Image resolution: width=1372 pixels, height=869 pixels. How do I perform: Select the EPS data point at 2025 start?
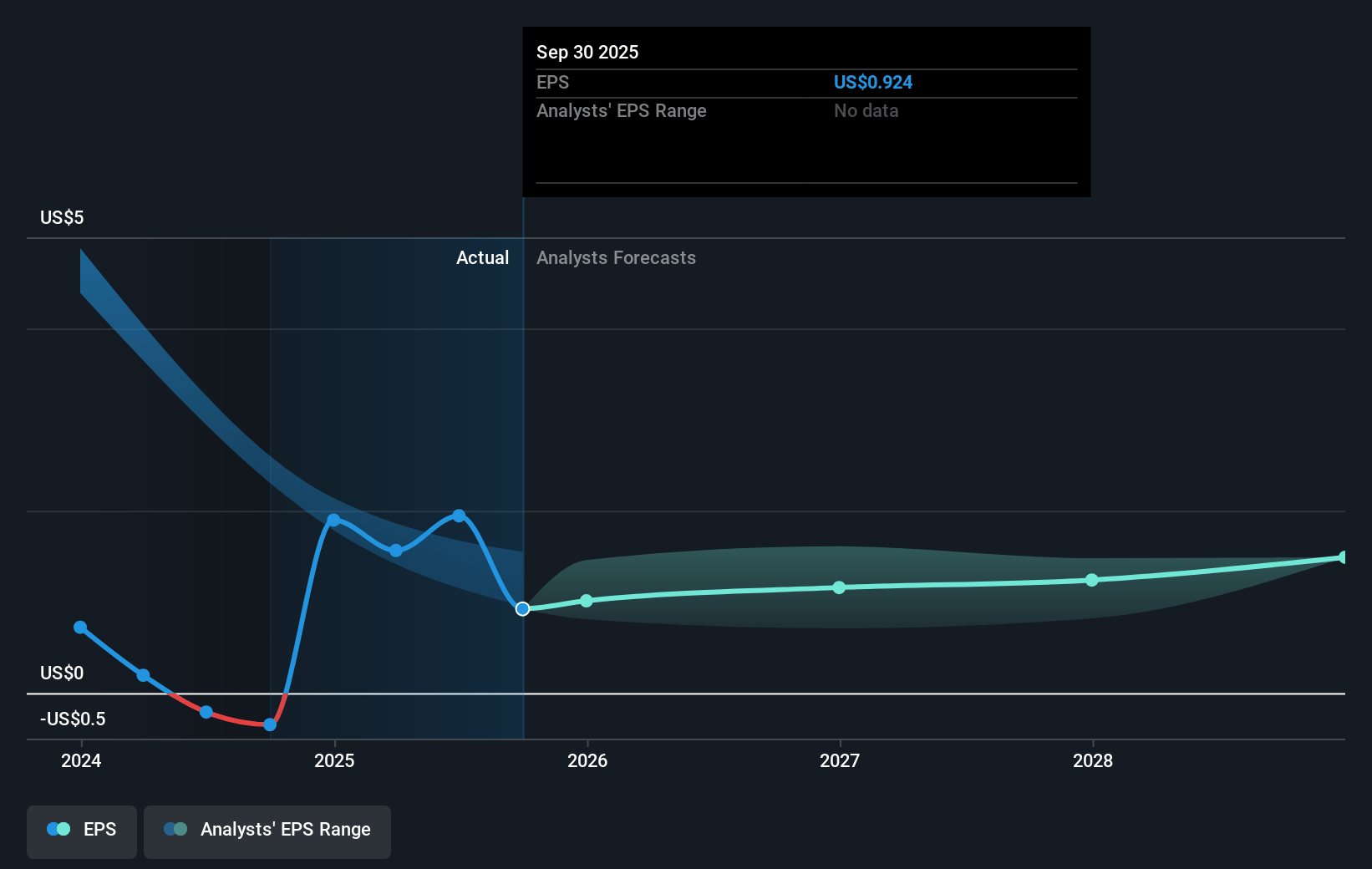click(x=333, y=520)
